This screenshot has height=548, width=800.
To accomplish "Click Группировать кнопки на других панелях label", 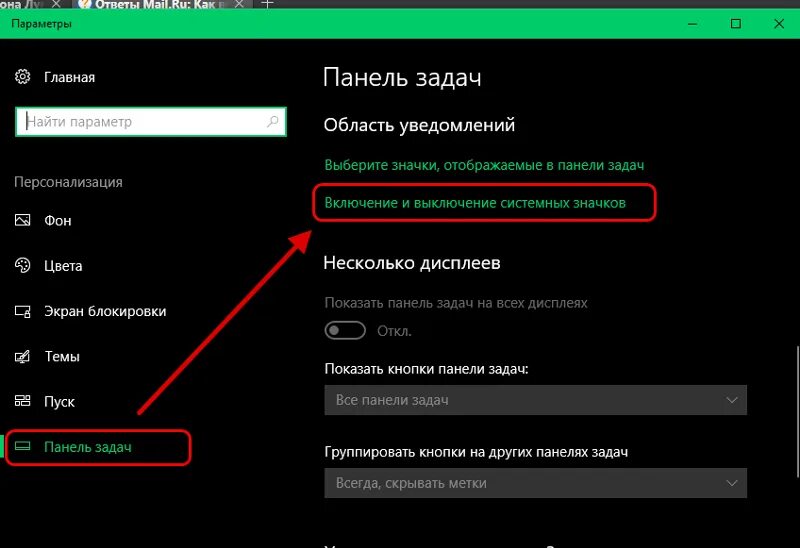I will coord(476,452).
